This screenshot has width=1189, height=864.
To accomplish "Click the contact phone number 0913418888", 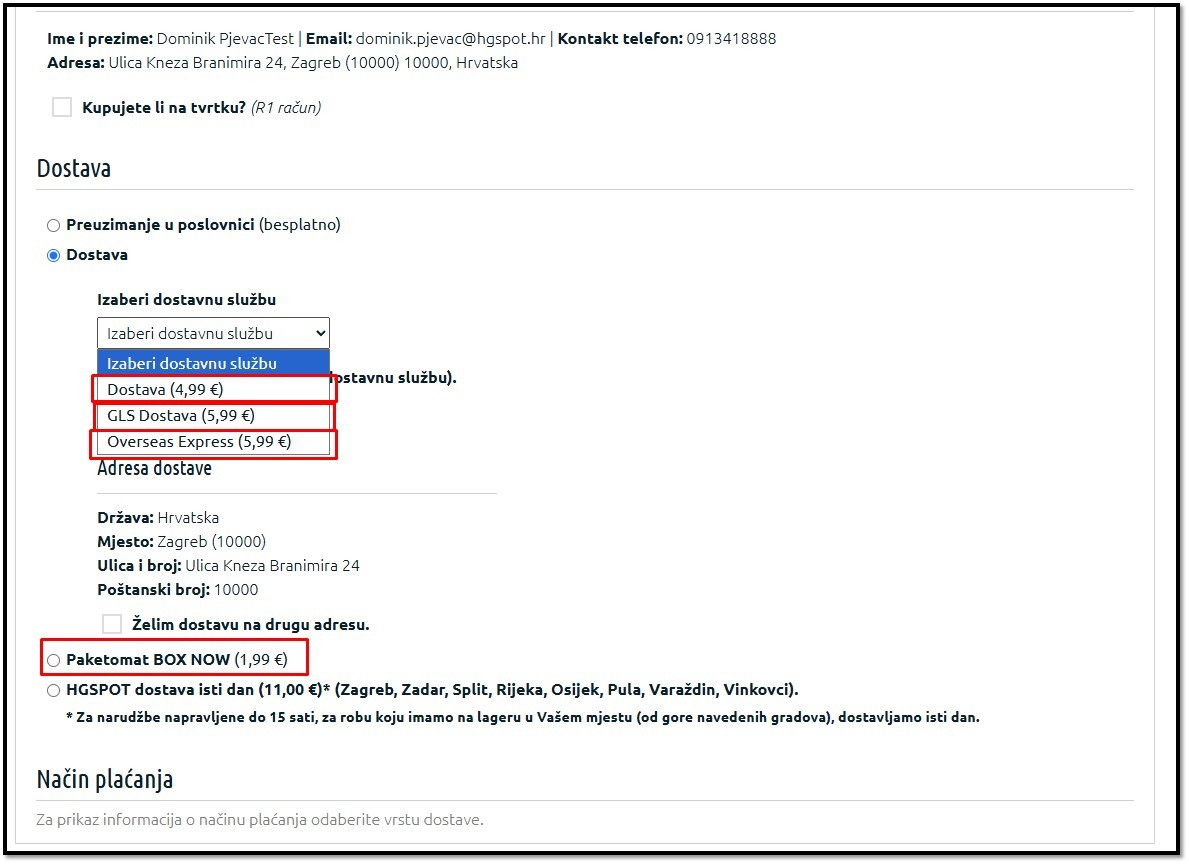I will tap(731, 39).
